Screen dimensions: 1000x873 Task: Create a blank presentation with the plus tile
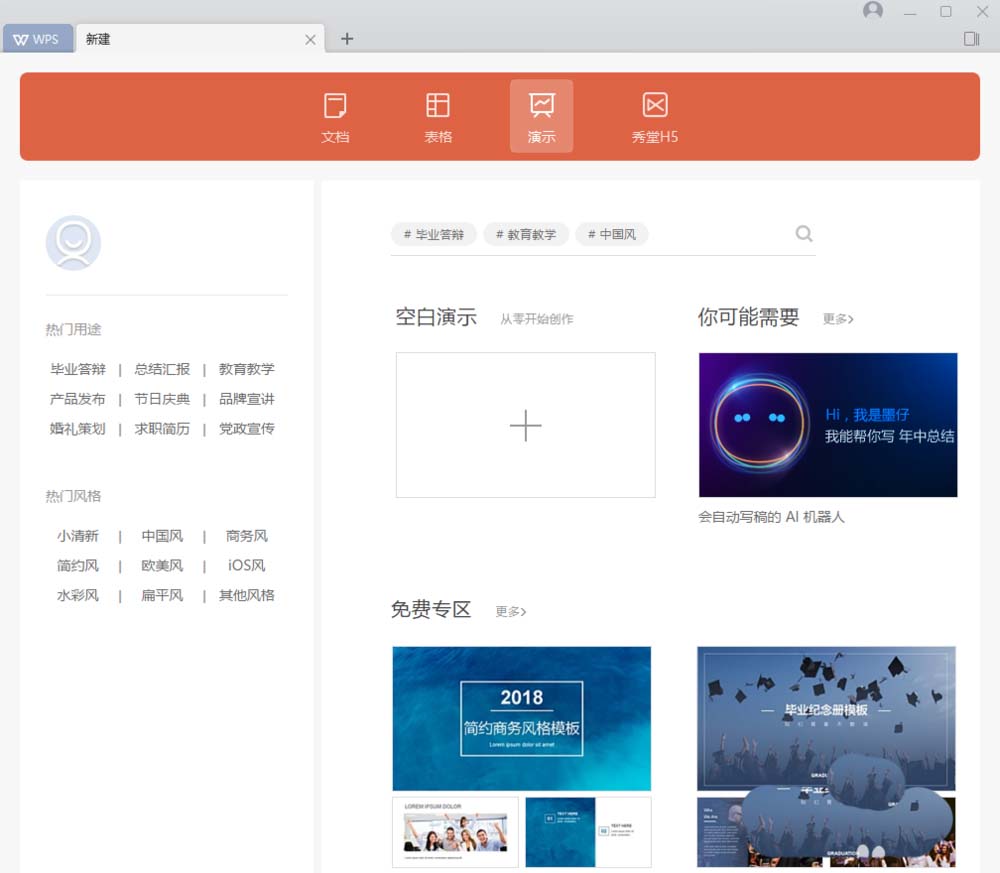[524, 425]
